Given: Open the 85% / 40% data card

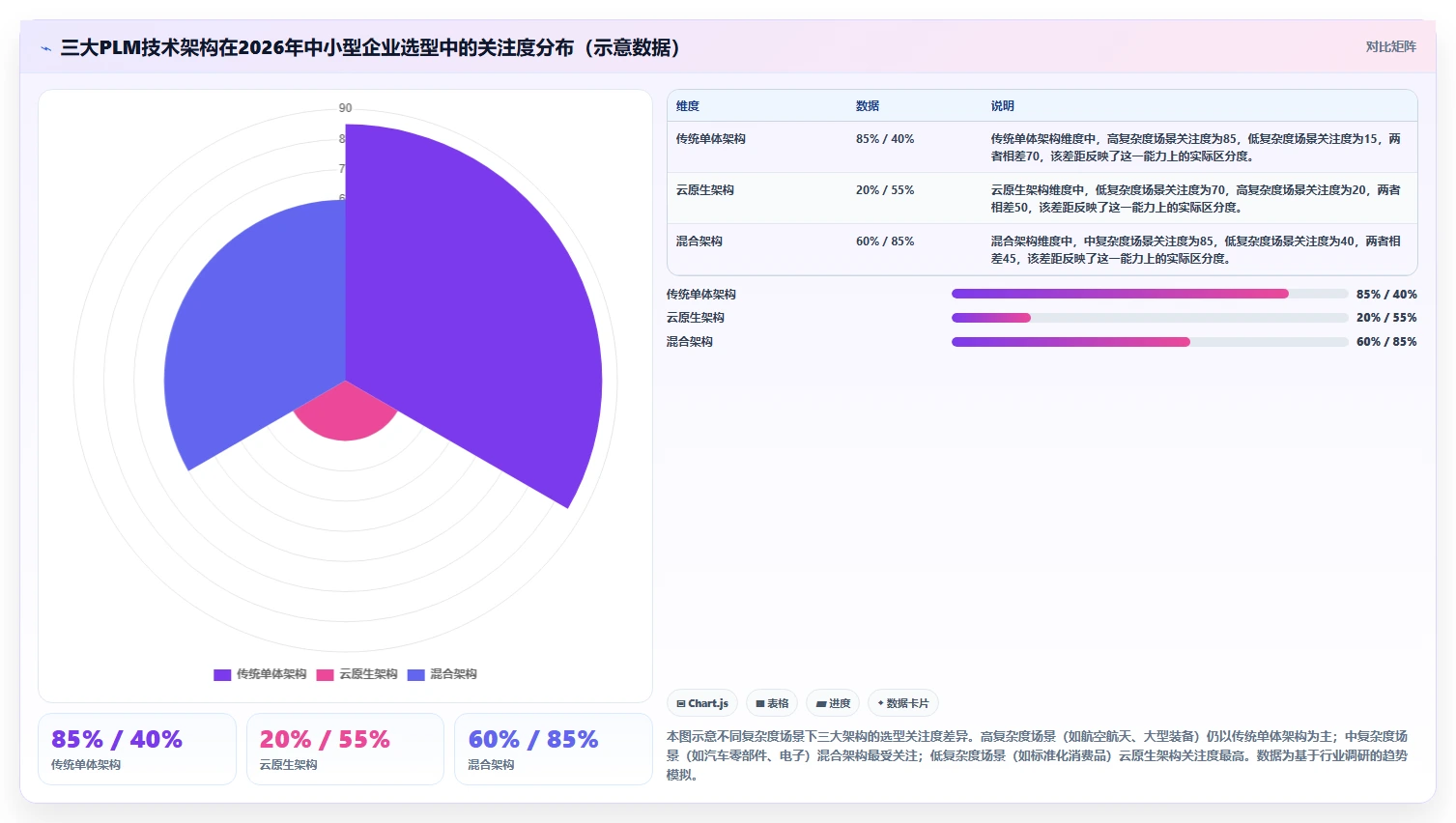Looking at the screenshot, I should [137, 749].
